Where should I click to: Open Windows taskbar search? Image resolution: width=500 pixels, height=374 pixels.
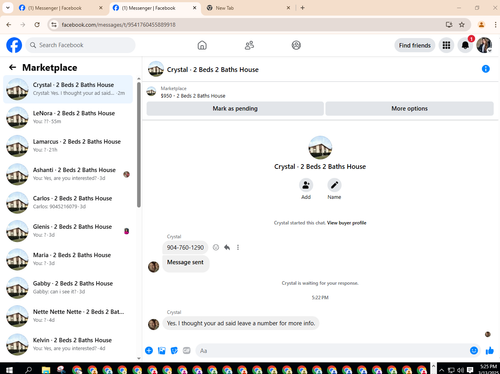point(29,369)
